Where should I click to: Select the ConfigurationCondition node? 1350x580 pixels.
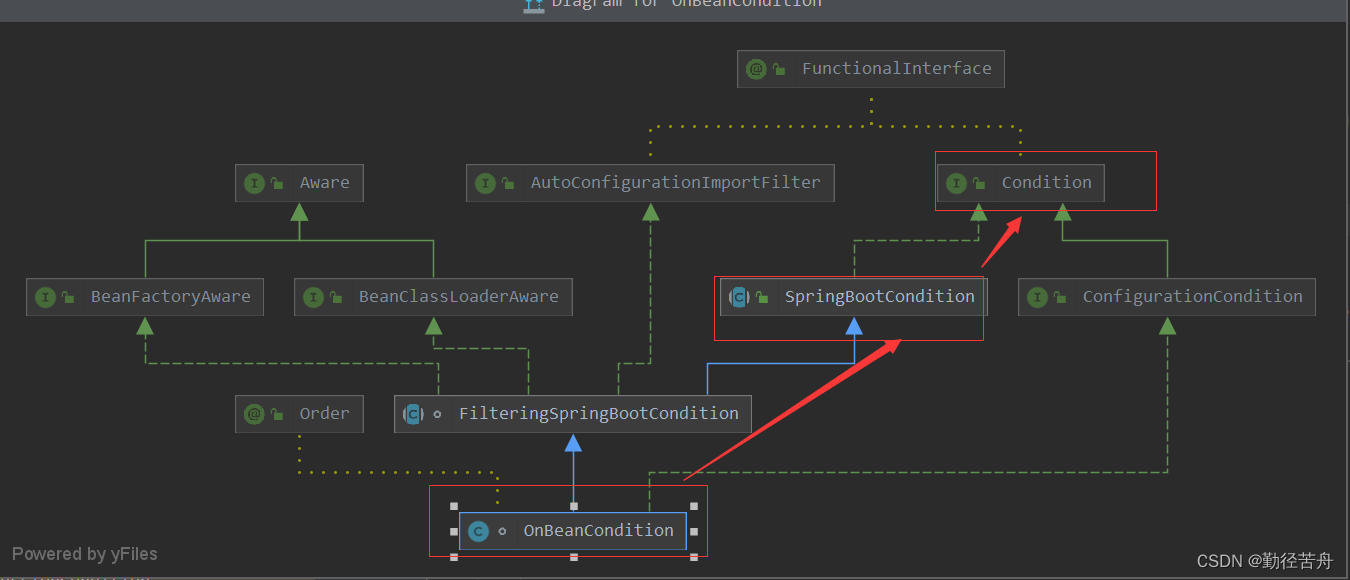1167,297
